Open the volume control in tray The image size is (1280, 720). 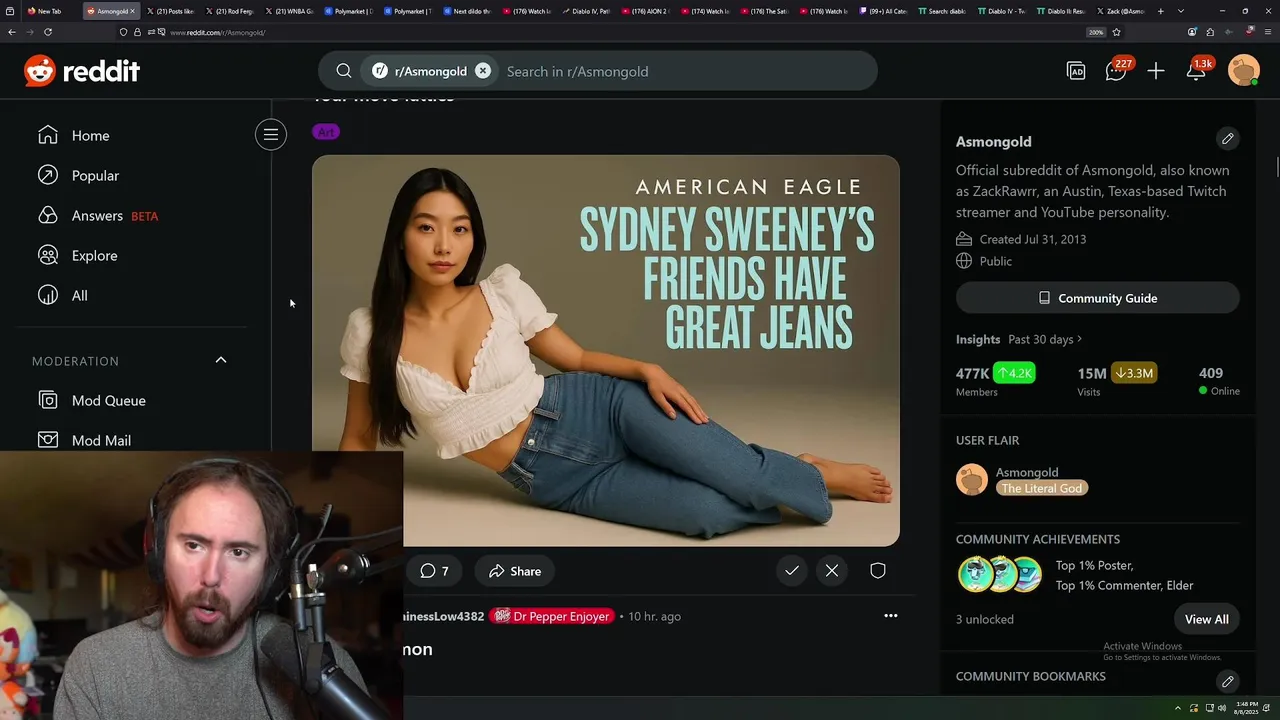[x=1224, y=708]
